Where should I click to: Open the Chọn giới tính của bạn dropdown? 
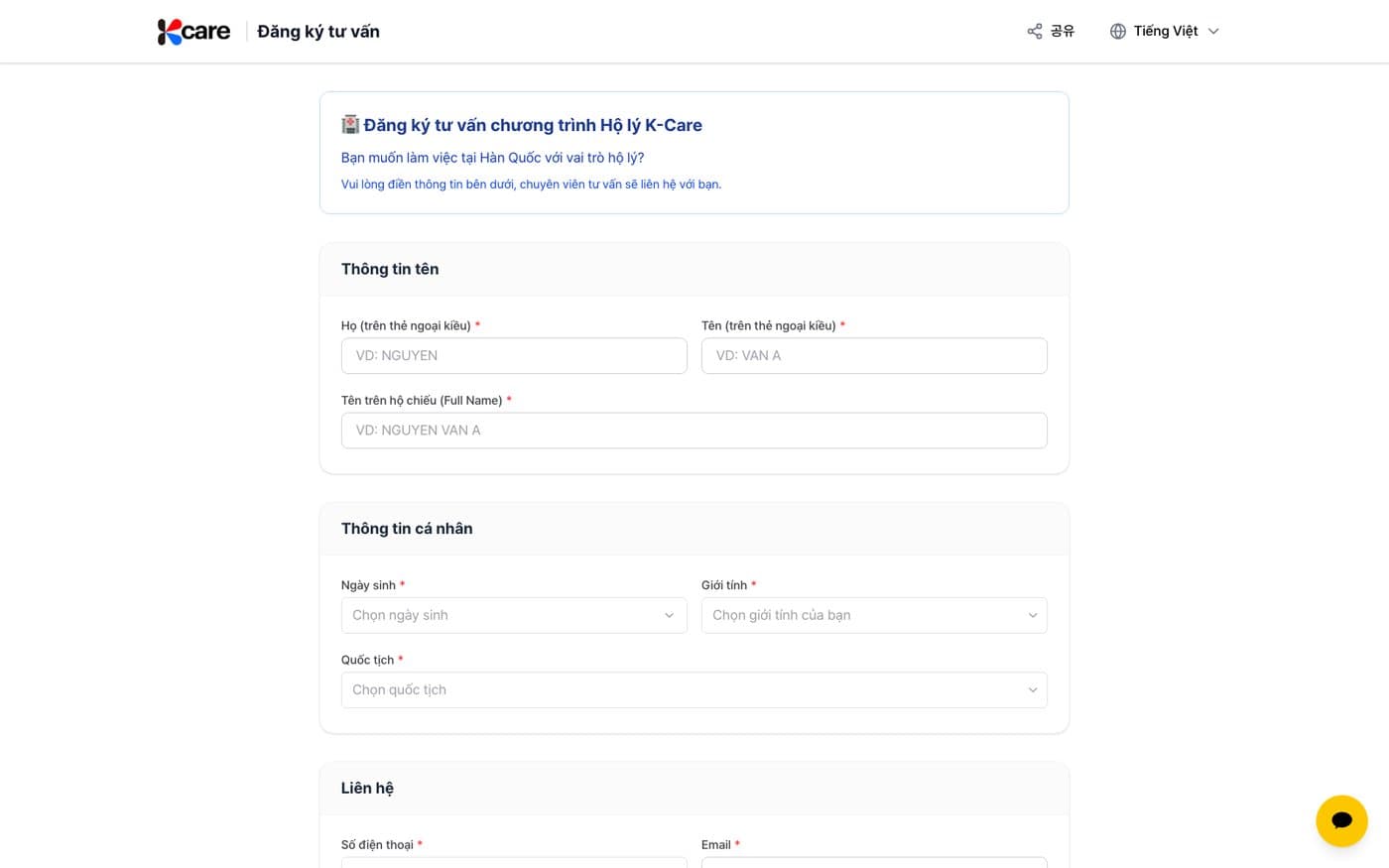[874, 615]
